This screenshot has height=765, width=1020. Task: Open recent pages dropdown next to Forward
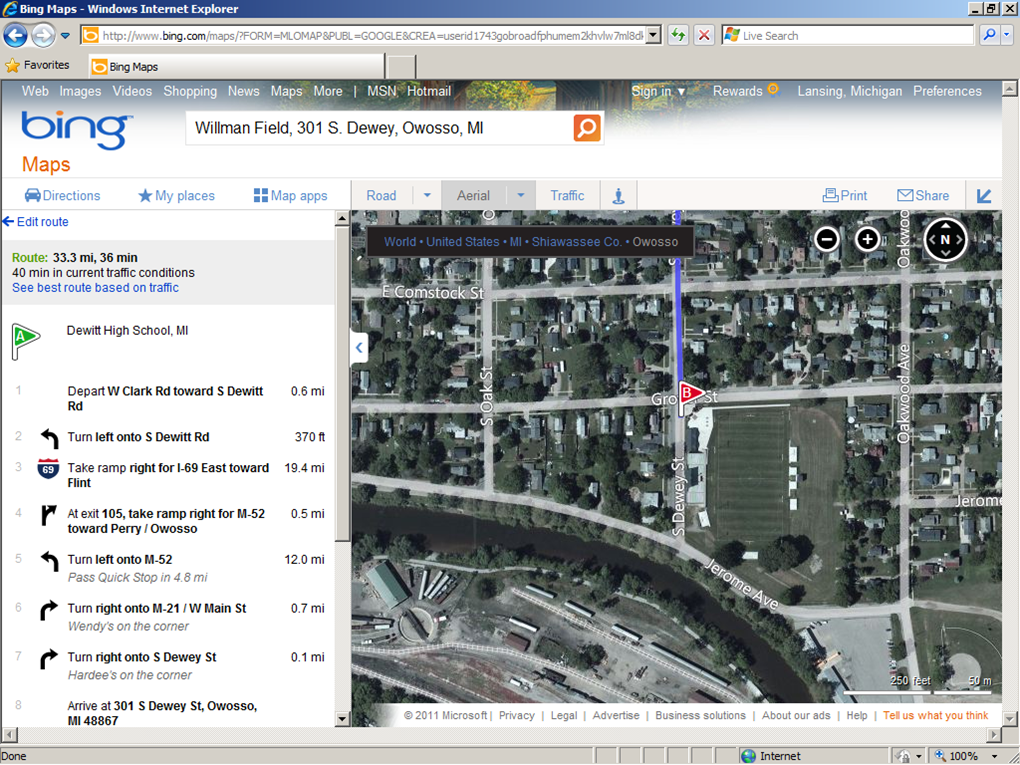point(65,36)
